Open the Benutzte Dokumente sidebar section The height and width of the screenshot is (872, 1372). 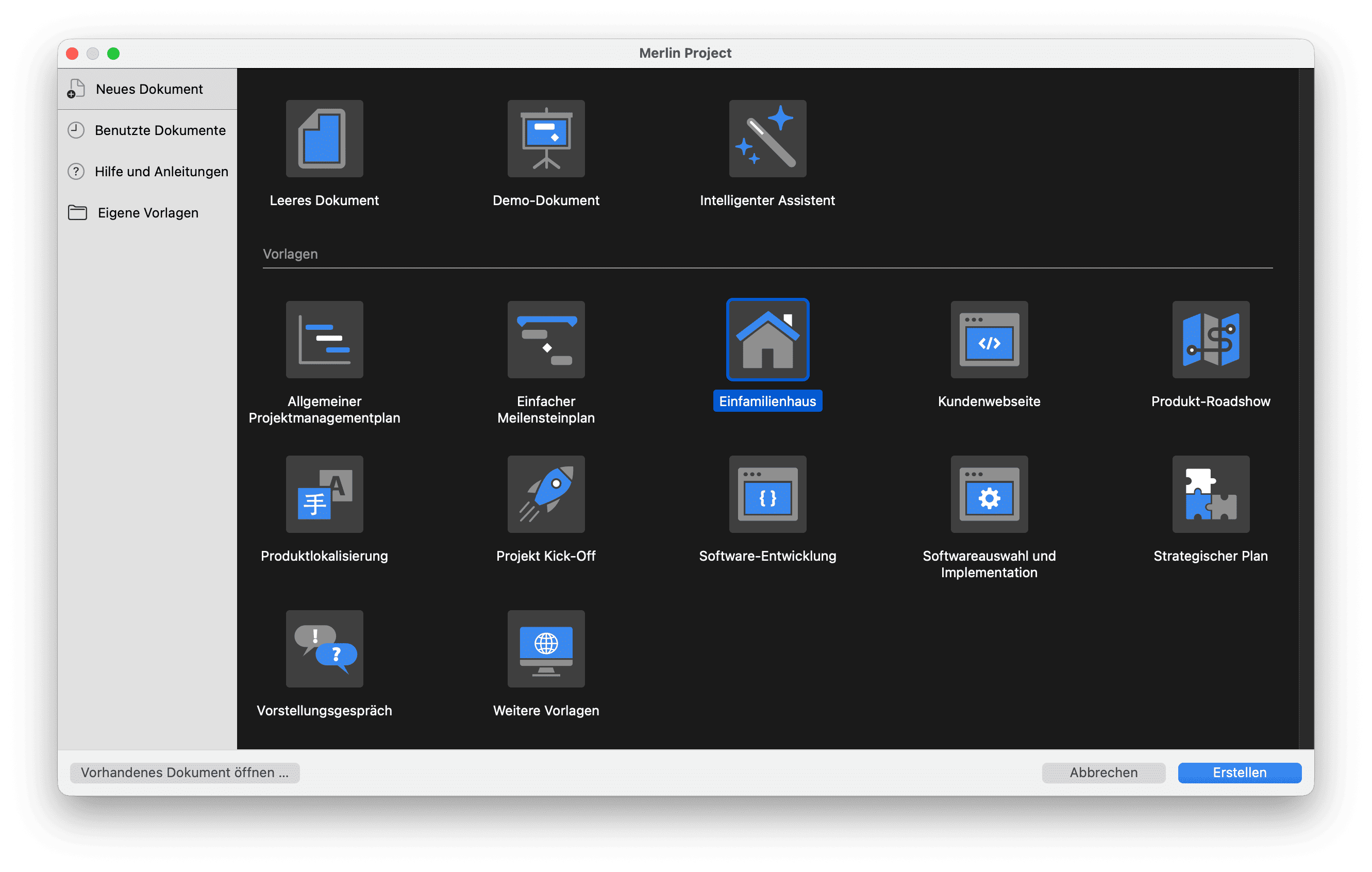click(147, 130)
